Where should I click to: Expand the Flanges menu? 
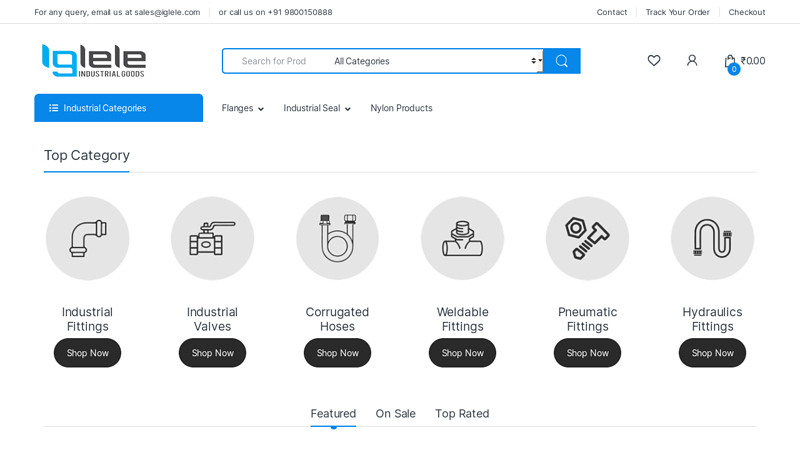click(x=242, y=108)
